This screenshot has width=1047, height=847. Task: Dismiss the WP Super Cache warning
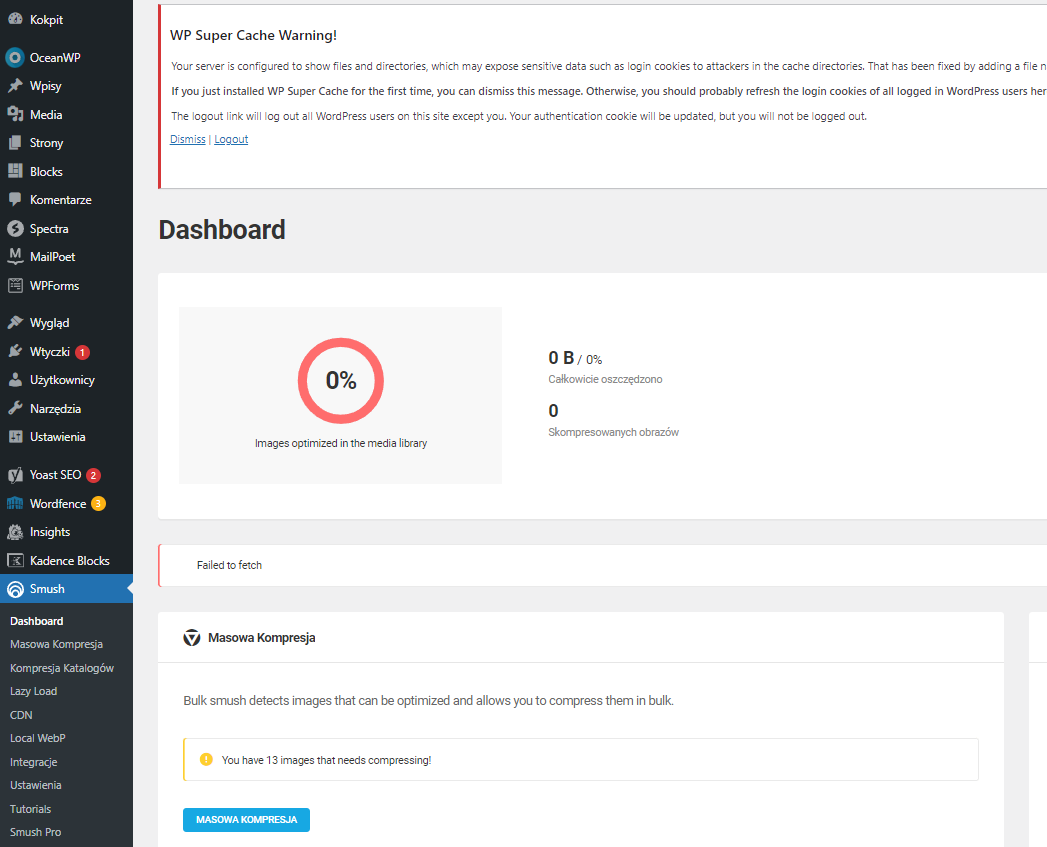tap(188, 139)
